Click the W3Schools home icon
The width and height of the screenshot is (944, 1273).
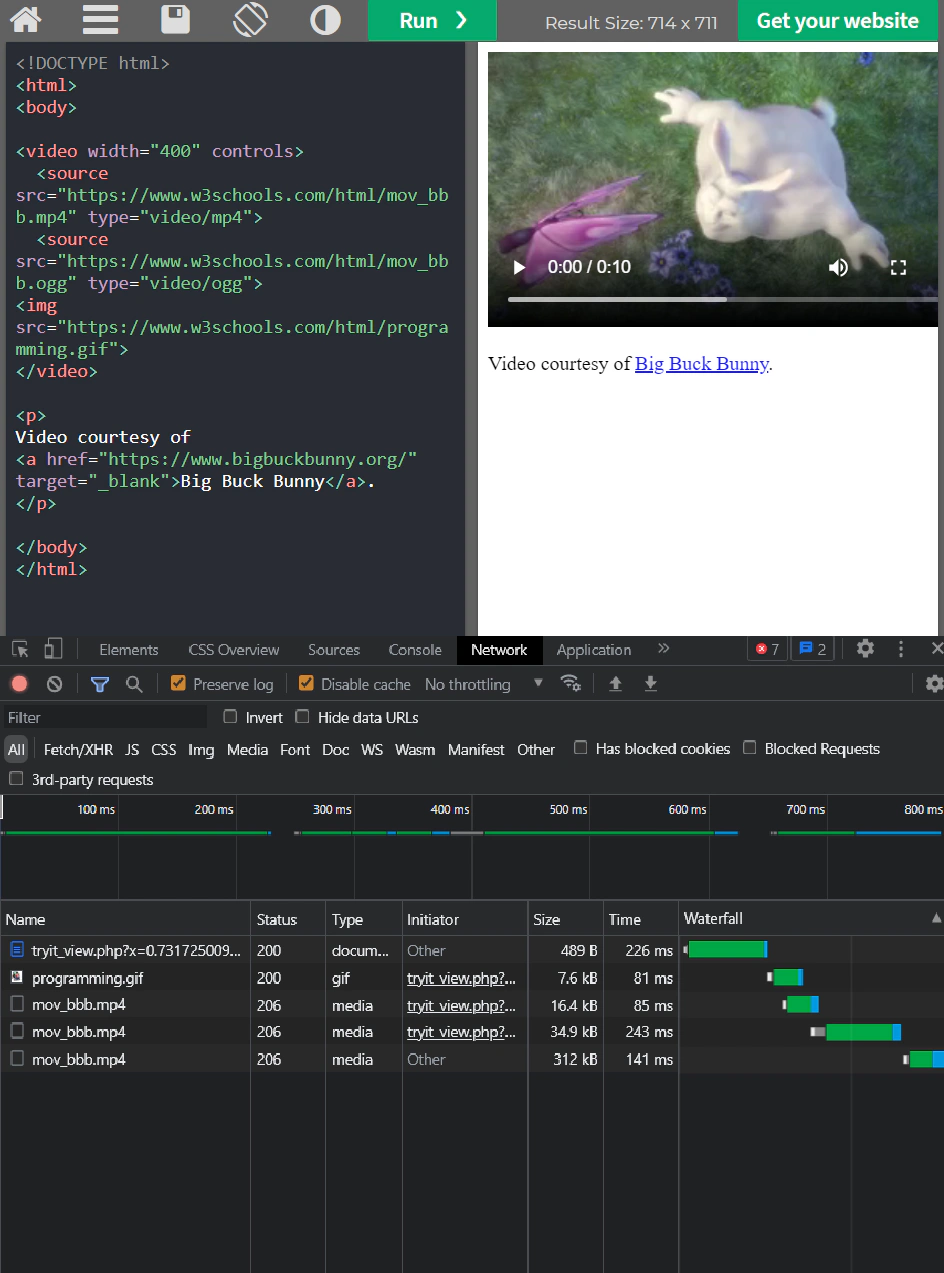25,20
